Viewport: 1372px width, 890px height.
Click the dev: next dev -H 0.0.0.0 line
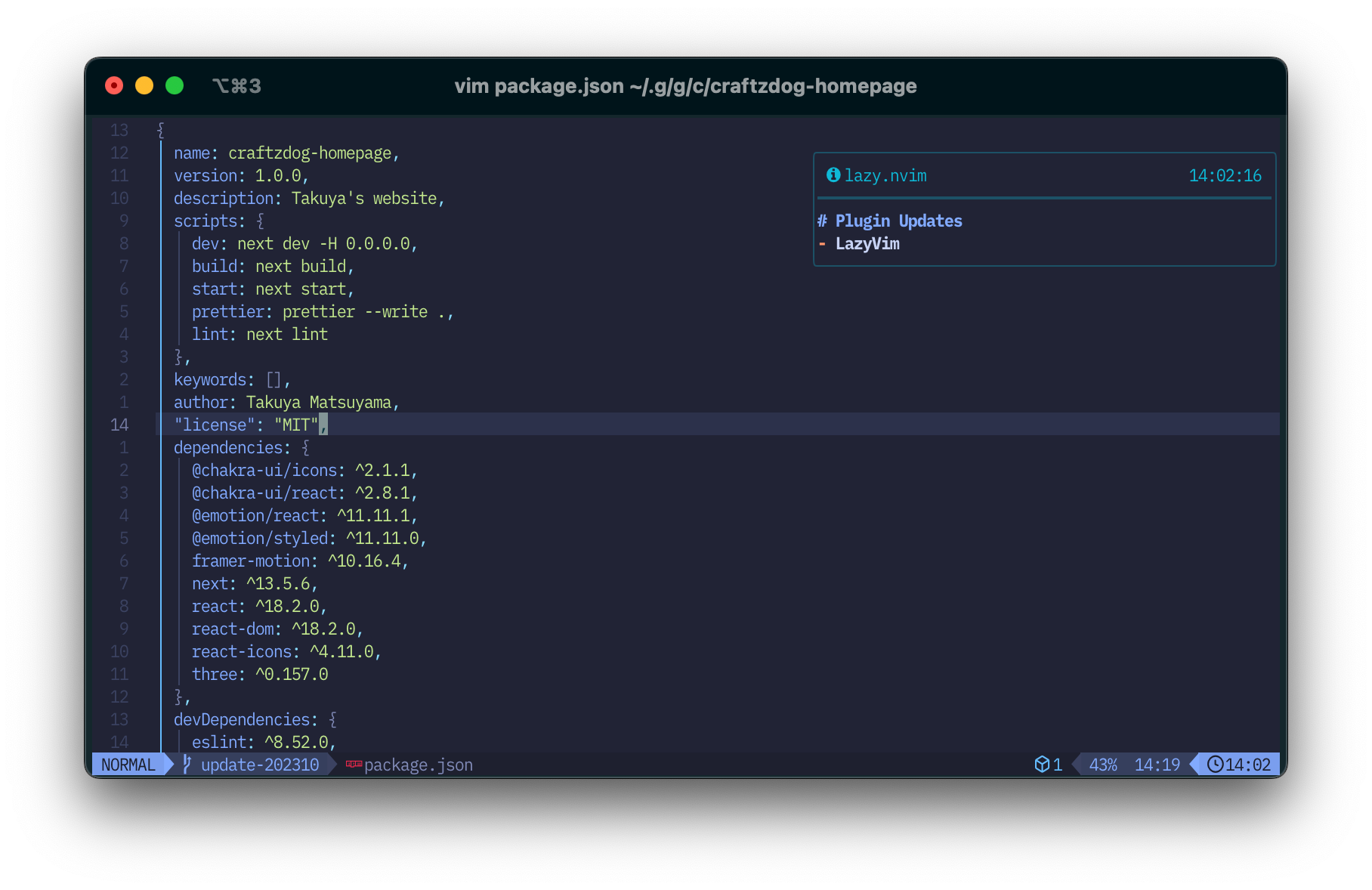click(x=304, y=243)
